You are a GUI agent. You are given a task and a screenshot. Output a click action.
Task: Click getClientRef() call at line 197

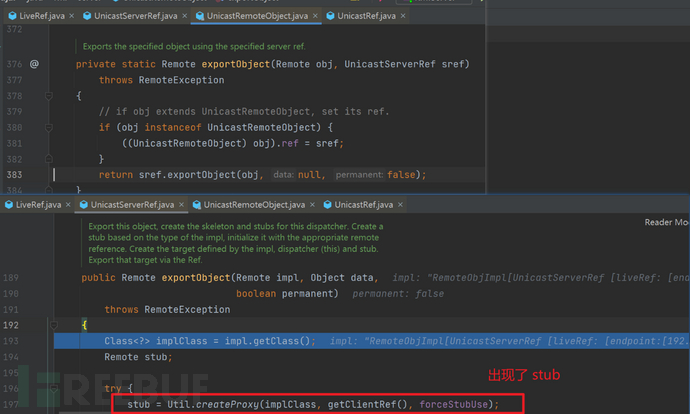367,404
